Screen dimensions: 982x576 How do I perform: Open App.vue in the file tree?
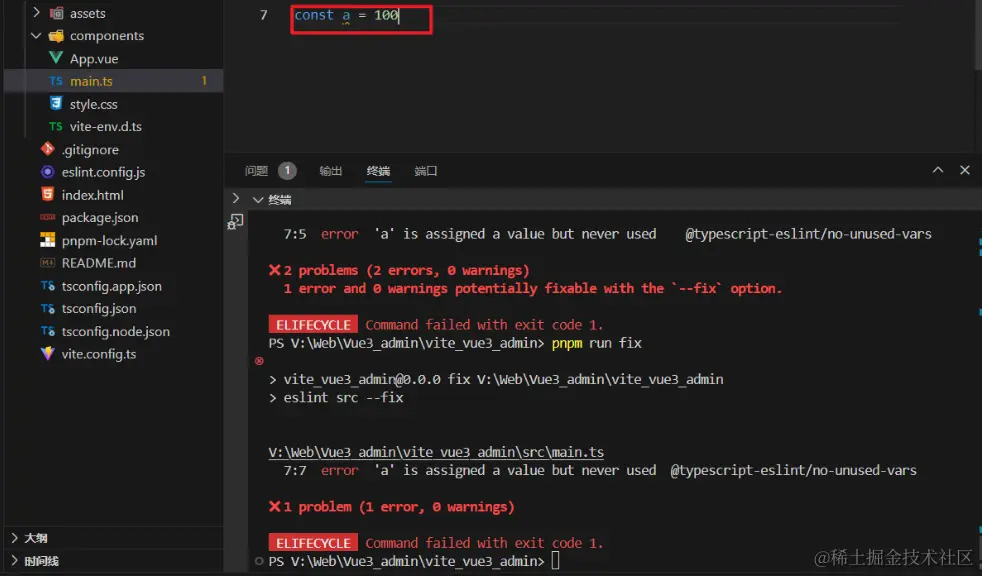coord(94,59)
